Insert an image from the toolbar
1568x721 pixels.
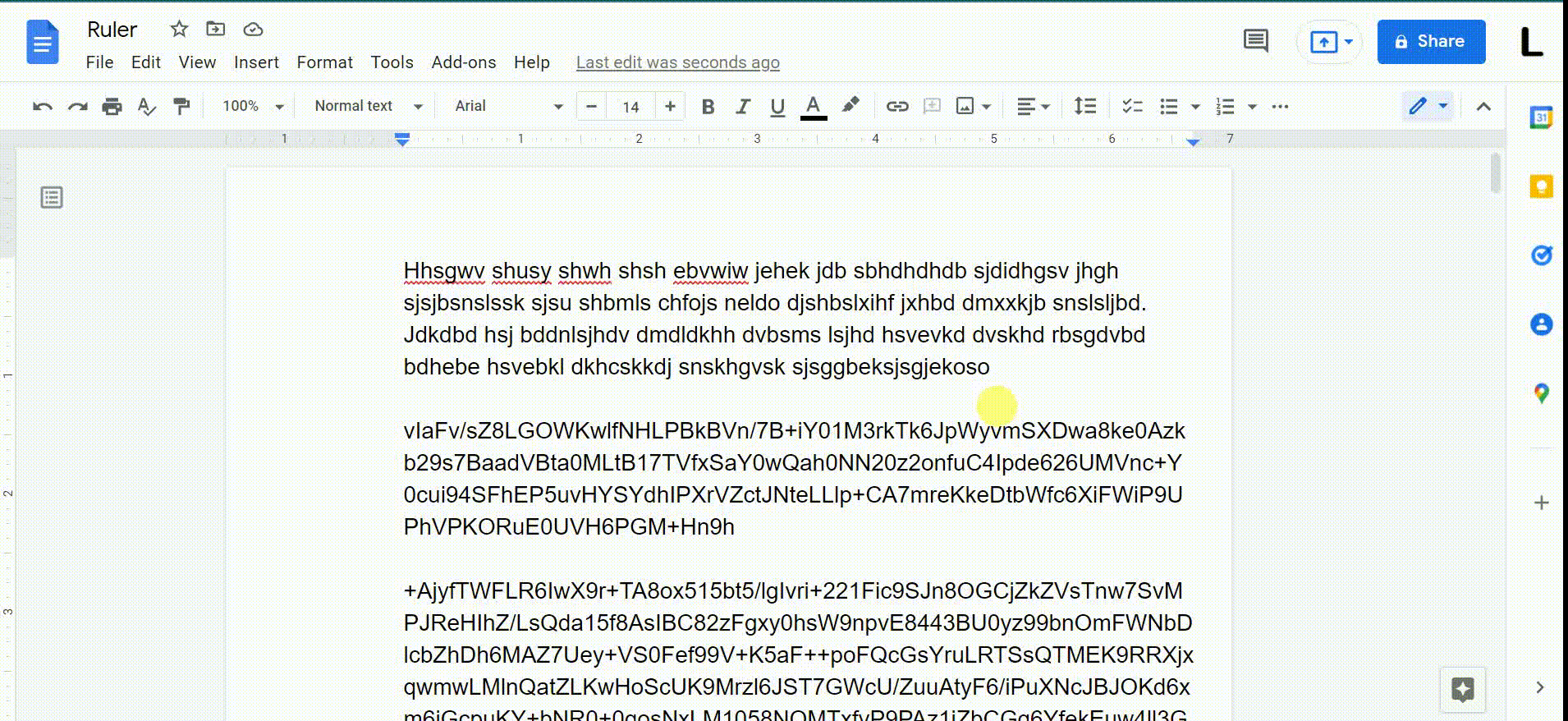tap(965, 107)
